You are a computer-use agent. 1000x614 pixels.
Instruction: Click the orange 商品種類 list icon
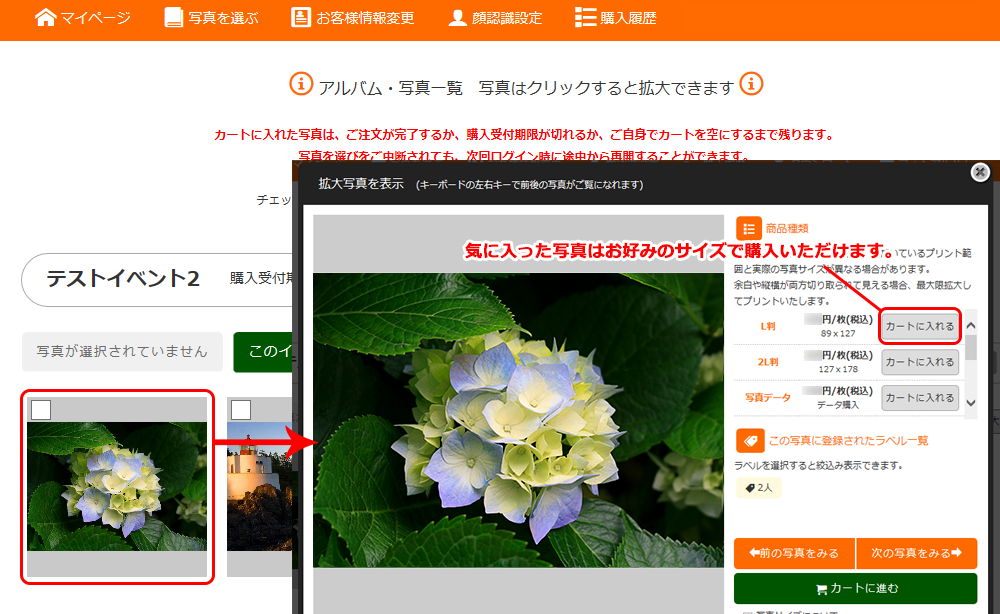(748, 229)
